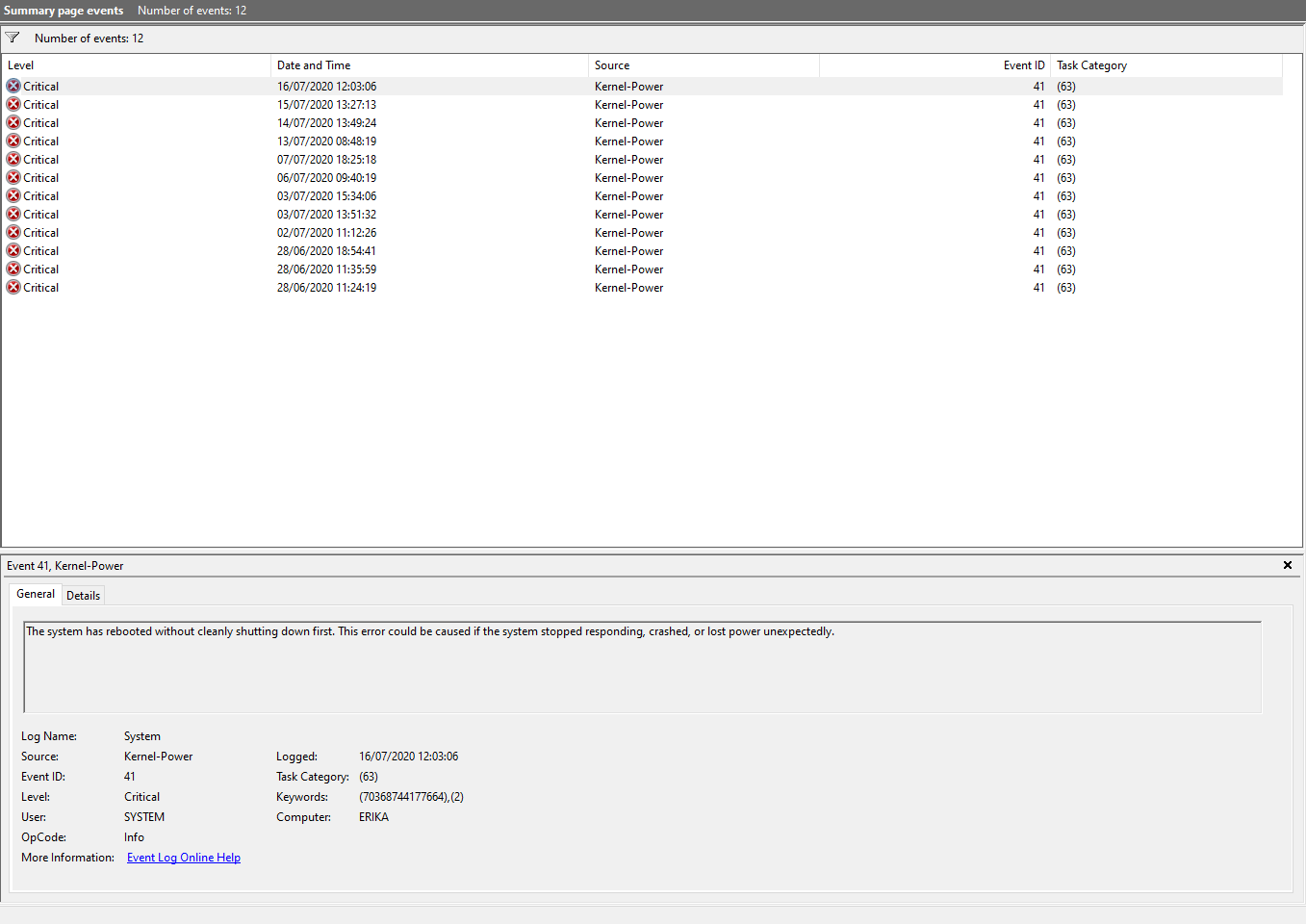The width and height of the screenshot is (1306, 924).
Task: Click critical icon for 02/07/2020 11:12:26 event
Action: (x=13, y=233)
